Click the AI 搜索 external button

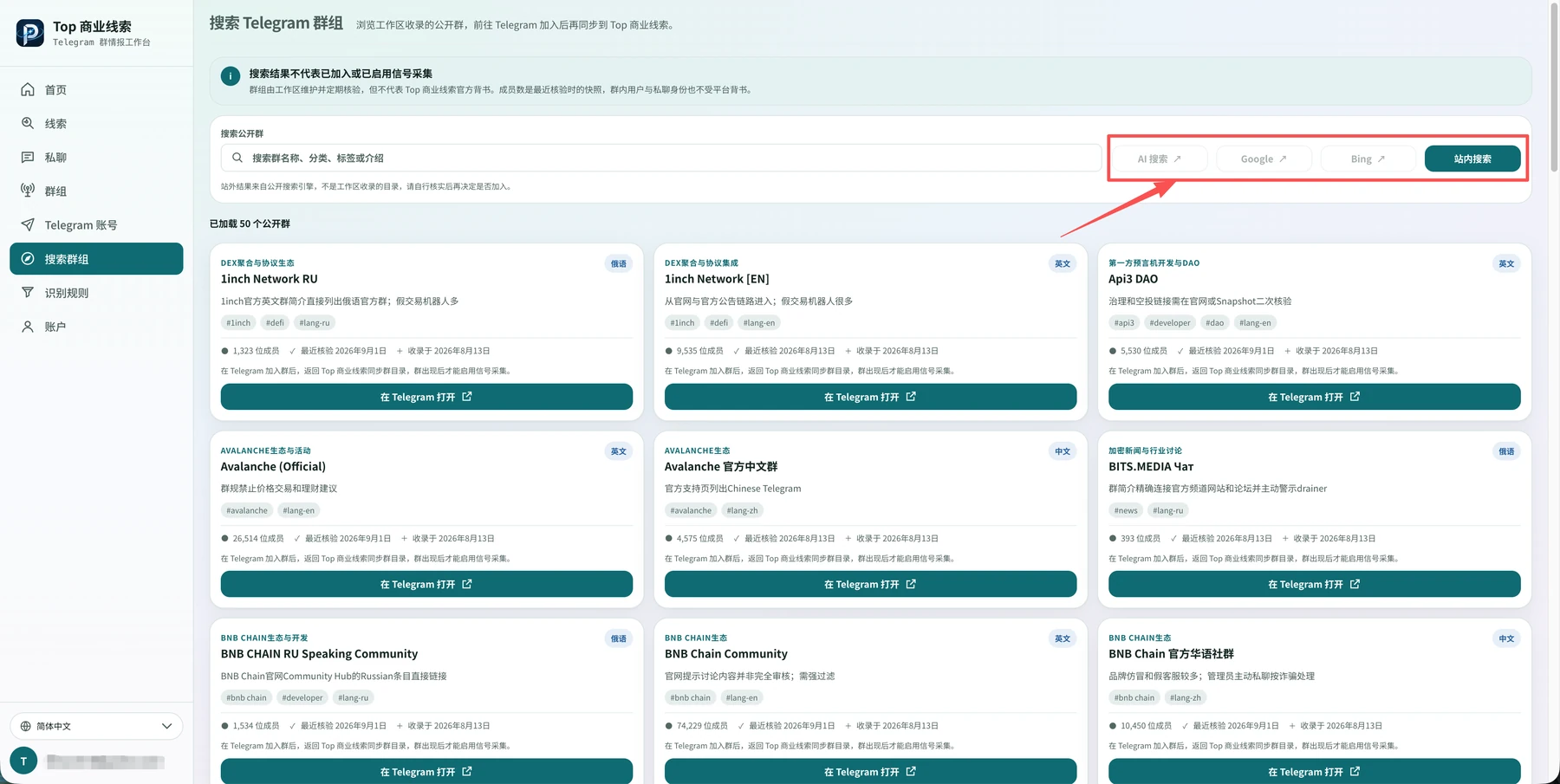[1159, 159]
